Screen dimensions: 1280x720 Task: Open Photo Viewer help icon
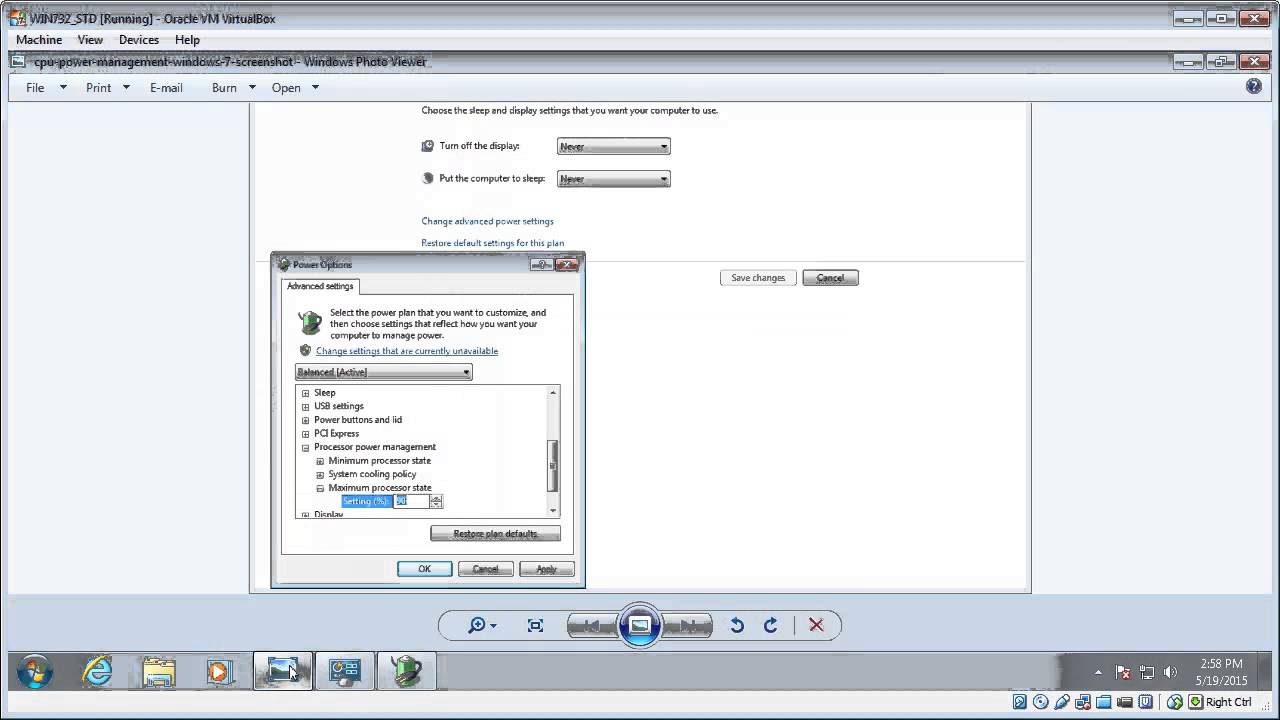tap(1254, 87)
